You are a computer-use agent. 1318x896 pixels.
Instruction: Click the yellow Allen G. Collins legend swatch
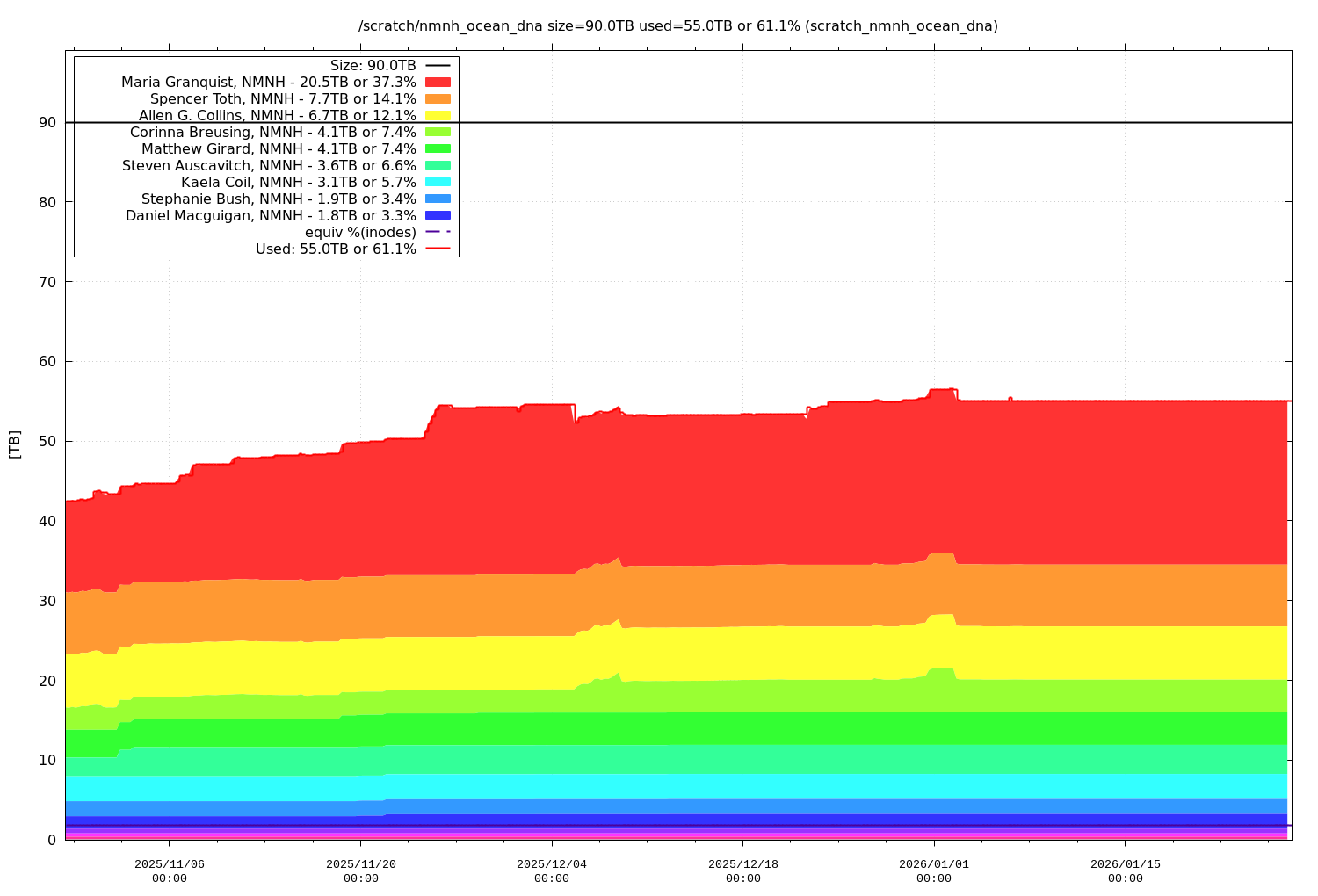tap(438, 115)
